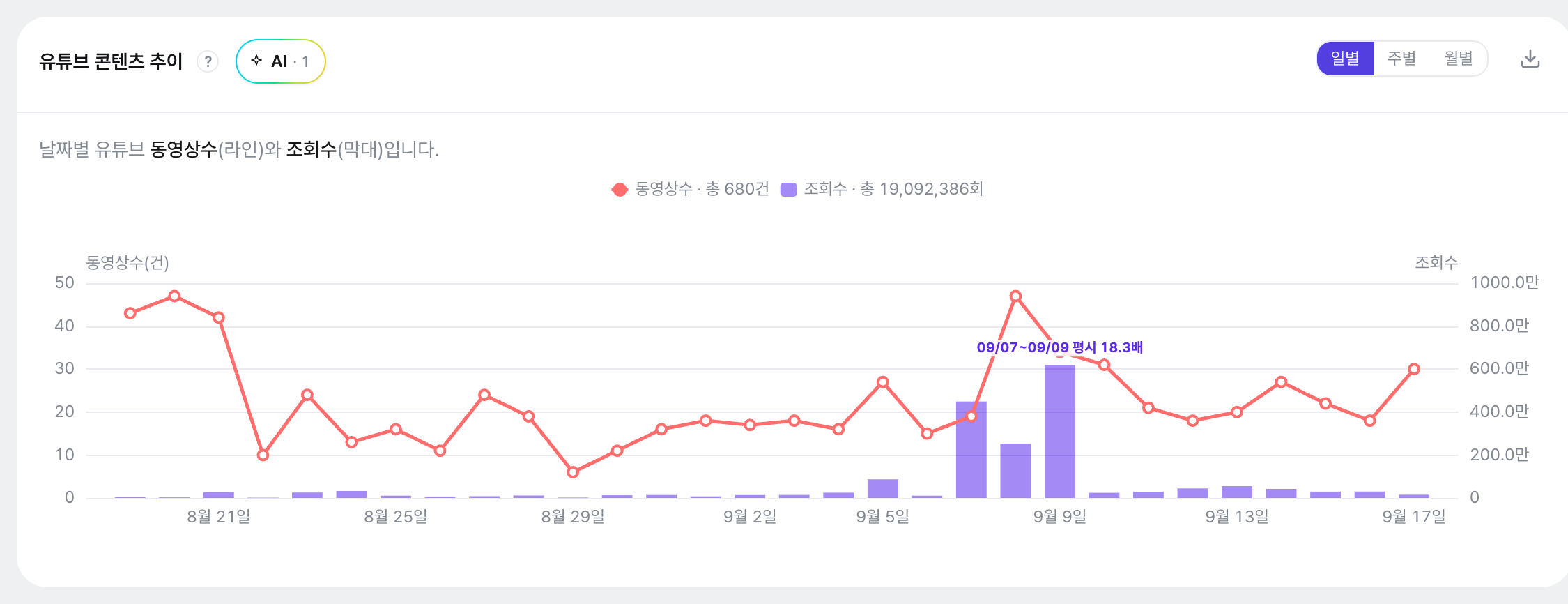Click the x-axis label '9월 17일'
This screenshot has height=604, width=1568.
[1414, 517]
